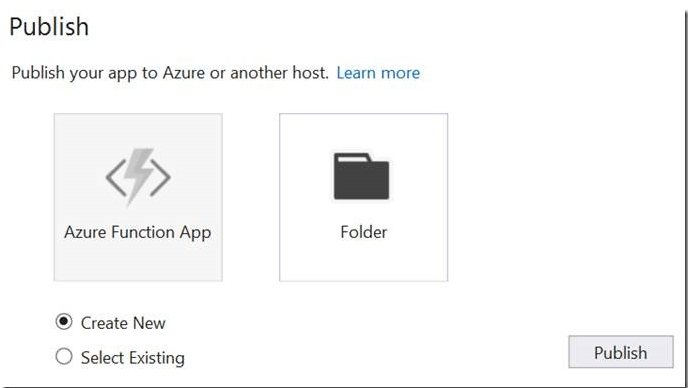The height and width of the screenshot is (388, 688).
Task: Enable the Select Existing radio button
Action: pos(64,356)
